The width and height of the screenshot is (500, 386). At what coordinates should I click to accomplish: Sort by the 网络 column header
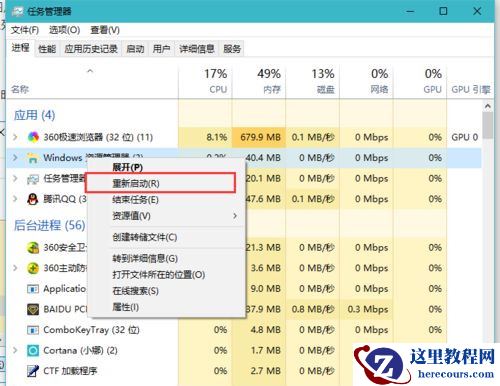coord(366,81)
